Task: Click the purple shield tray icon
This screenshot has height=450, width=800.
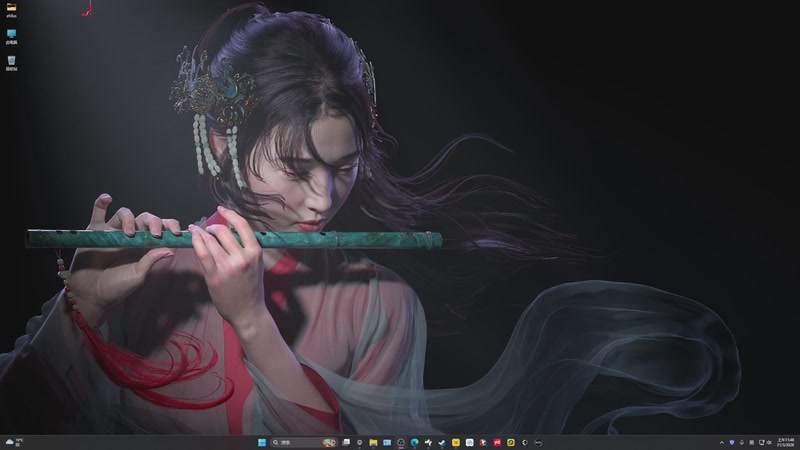Action: 732,442
